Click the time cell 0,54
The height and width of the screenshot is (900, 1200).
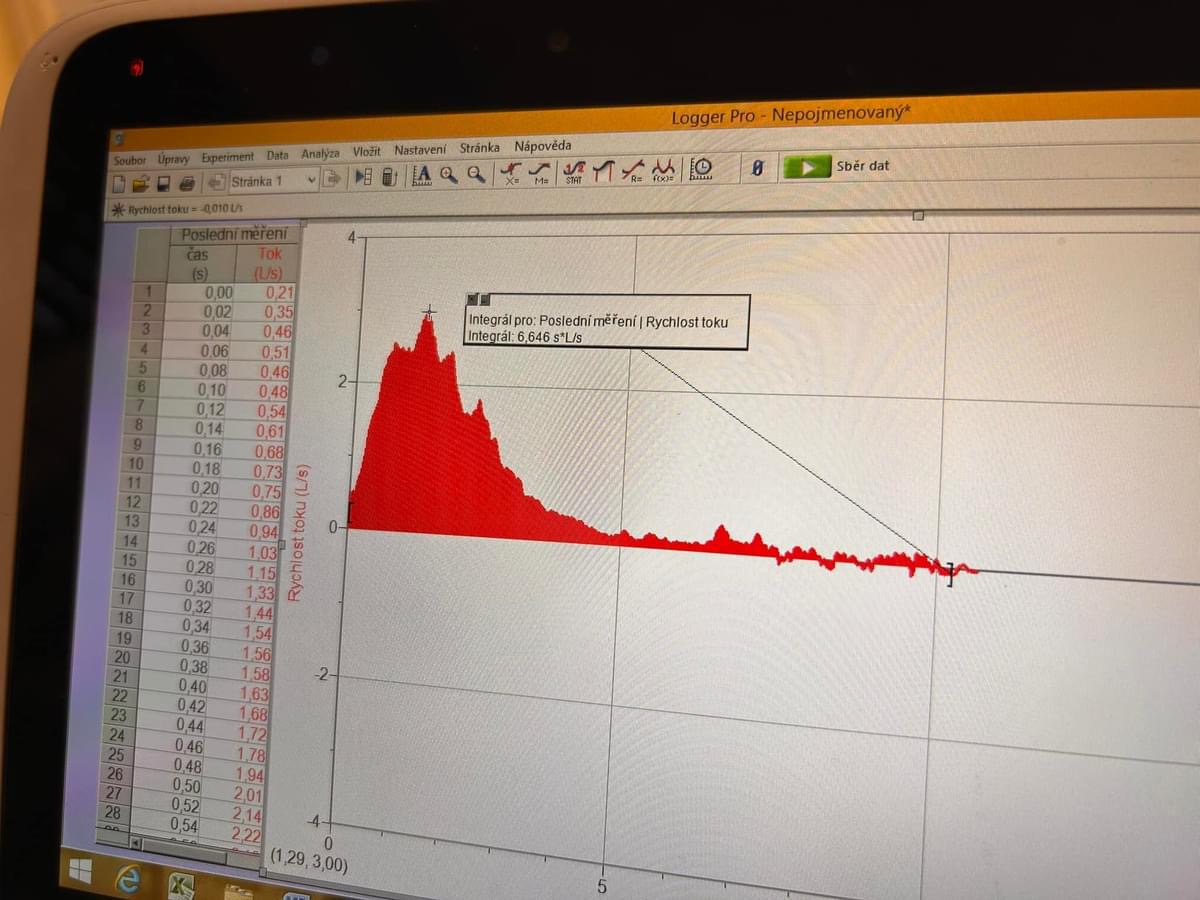click(x=184, y=824)
